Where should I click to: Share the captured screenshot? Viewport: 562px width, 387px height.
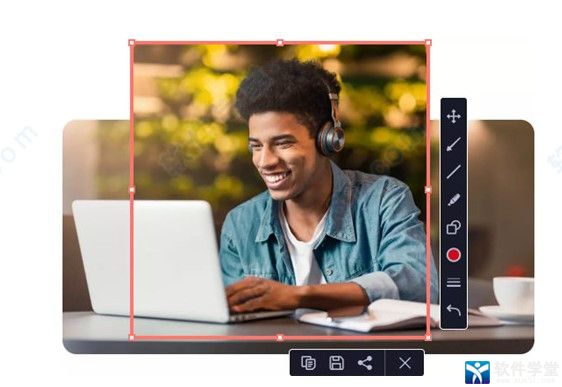click(x=365, y=363)
